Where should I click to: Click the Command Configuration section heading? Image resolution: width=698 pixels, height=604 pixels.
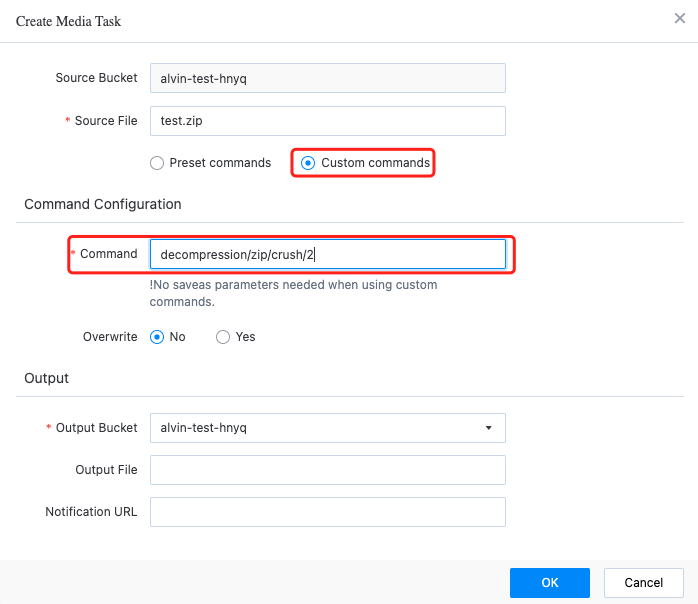(103, 204)
